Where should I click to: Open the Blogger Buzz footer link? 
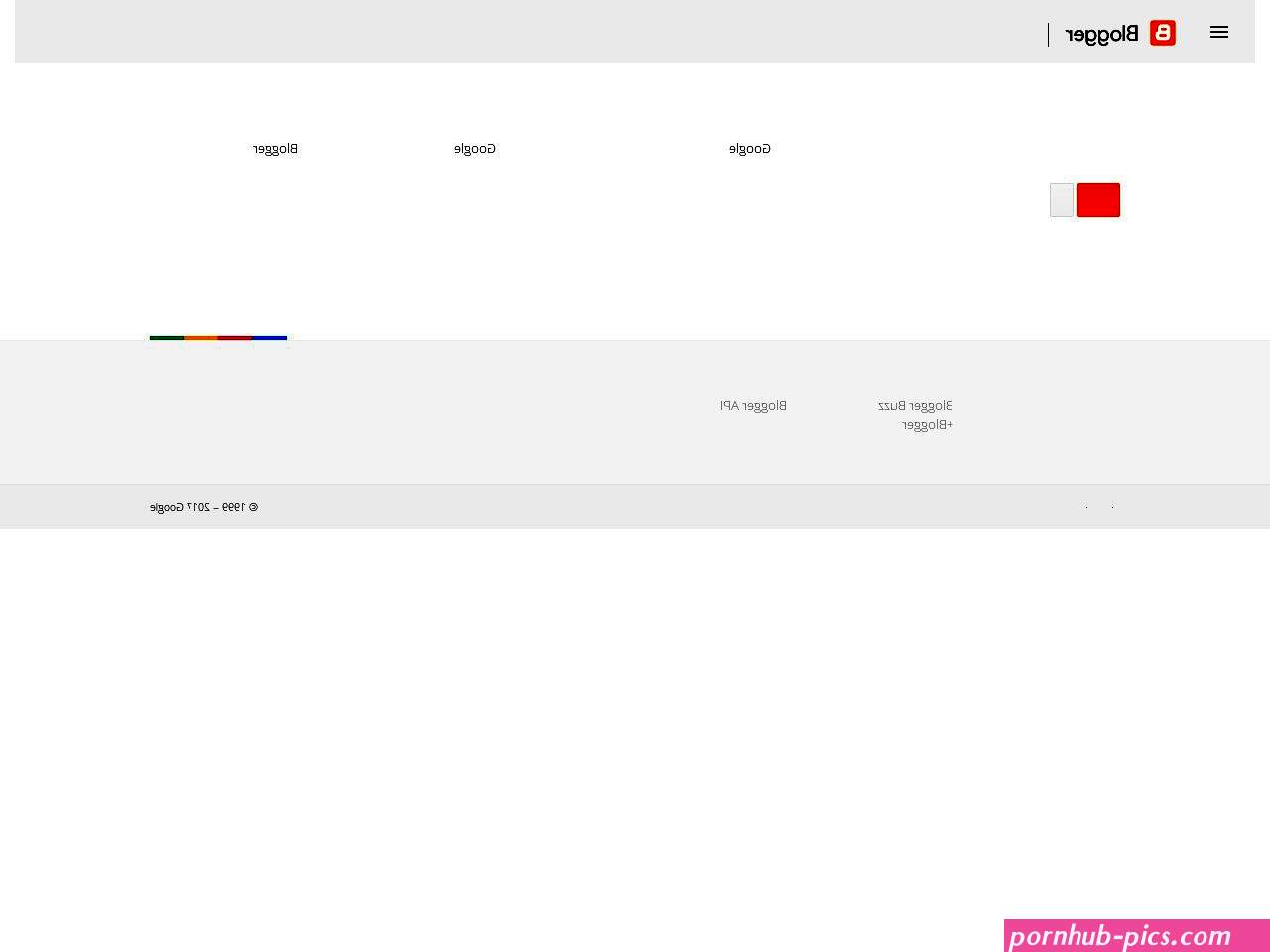(916, 406)
